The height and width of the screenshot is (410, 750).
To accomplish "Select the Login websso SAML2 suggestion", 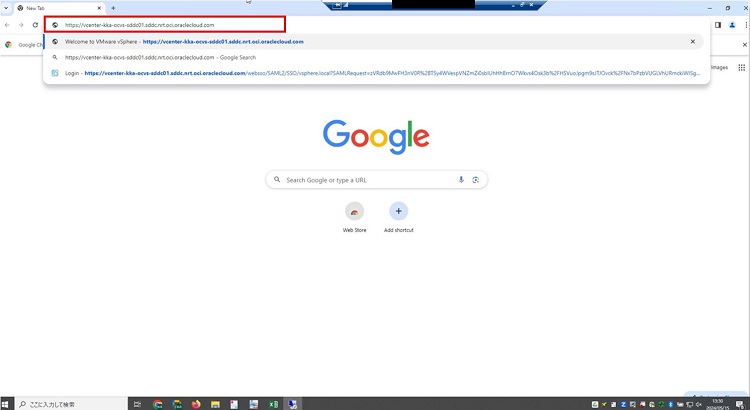I will [x=373, y=73].
